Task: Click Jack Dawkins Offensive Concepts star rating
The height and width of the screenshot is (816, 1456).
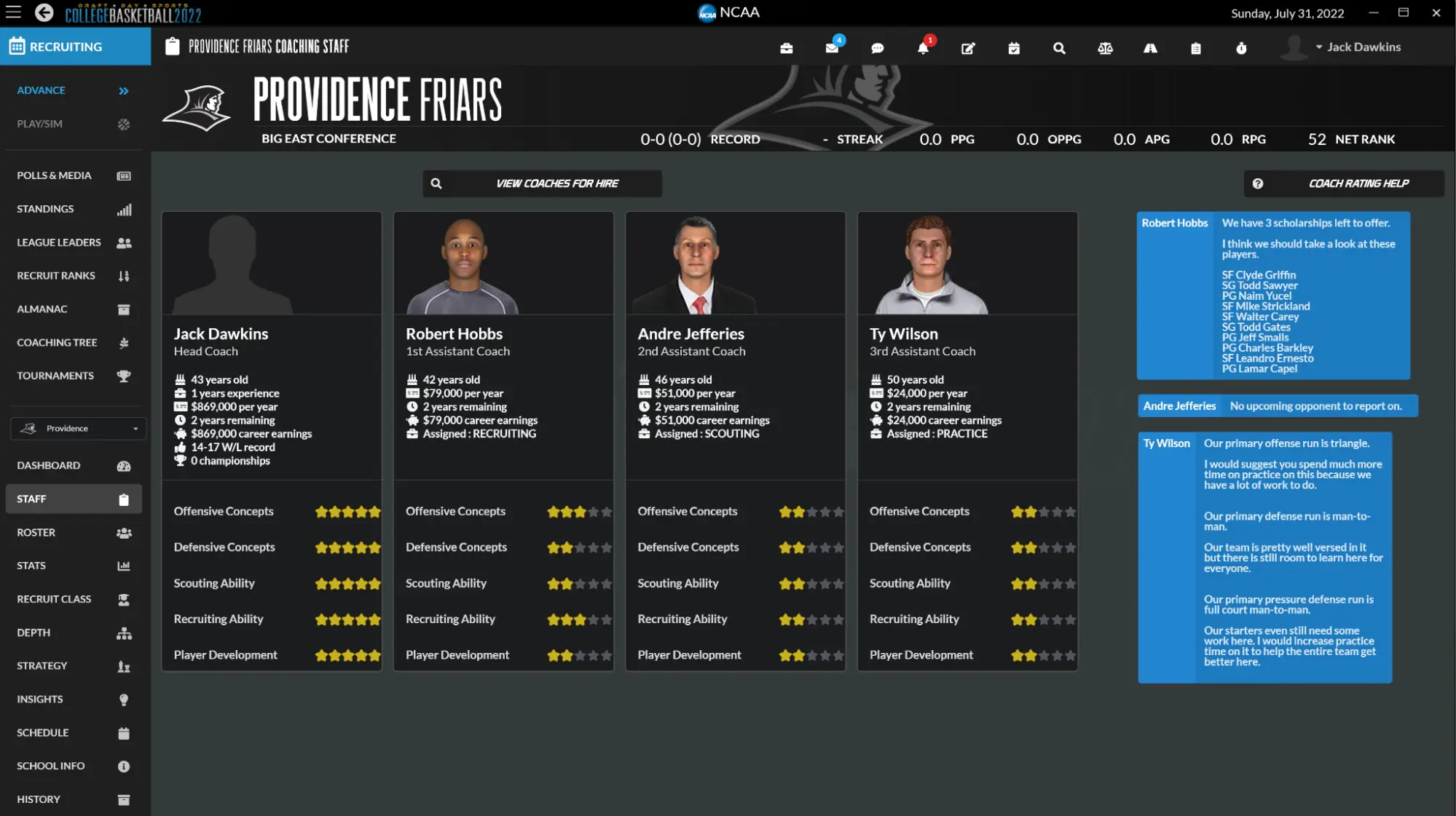Action: pos(347,512)
